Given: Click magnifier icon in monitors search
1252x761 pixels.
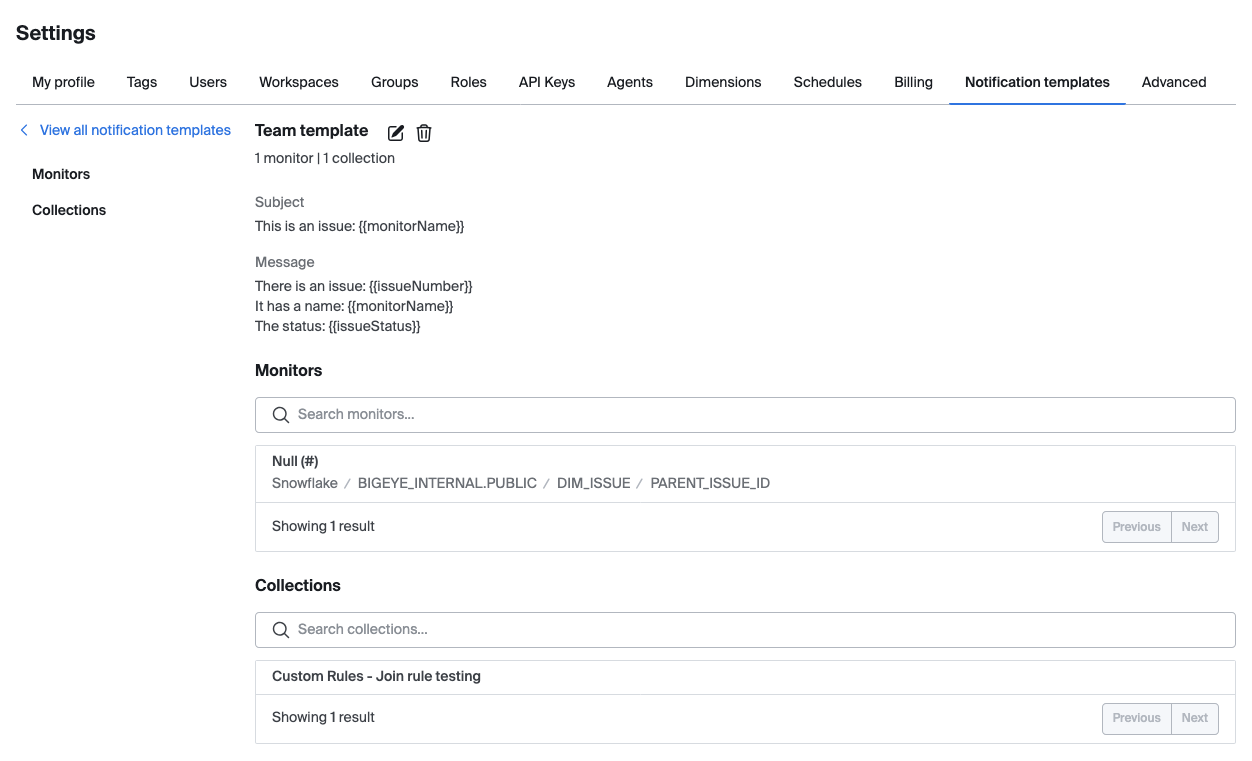Looking at the screenshot, I should (281, 414).
